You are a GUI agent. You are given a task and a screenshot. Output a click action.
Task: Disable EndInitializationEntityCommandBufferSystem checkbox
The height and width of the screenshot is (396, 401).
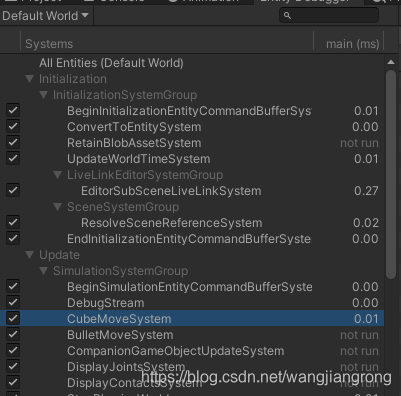coord(13,239)
